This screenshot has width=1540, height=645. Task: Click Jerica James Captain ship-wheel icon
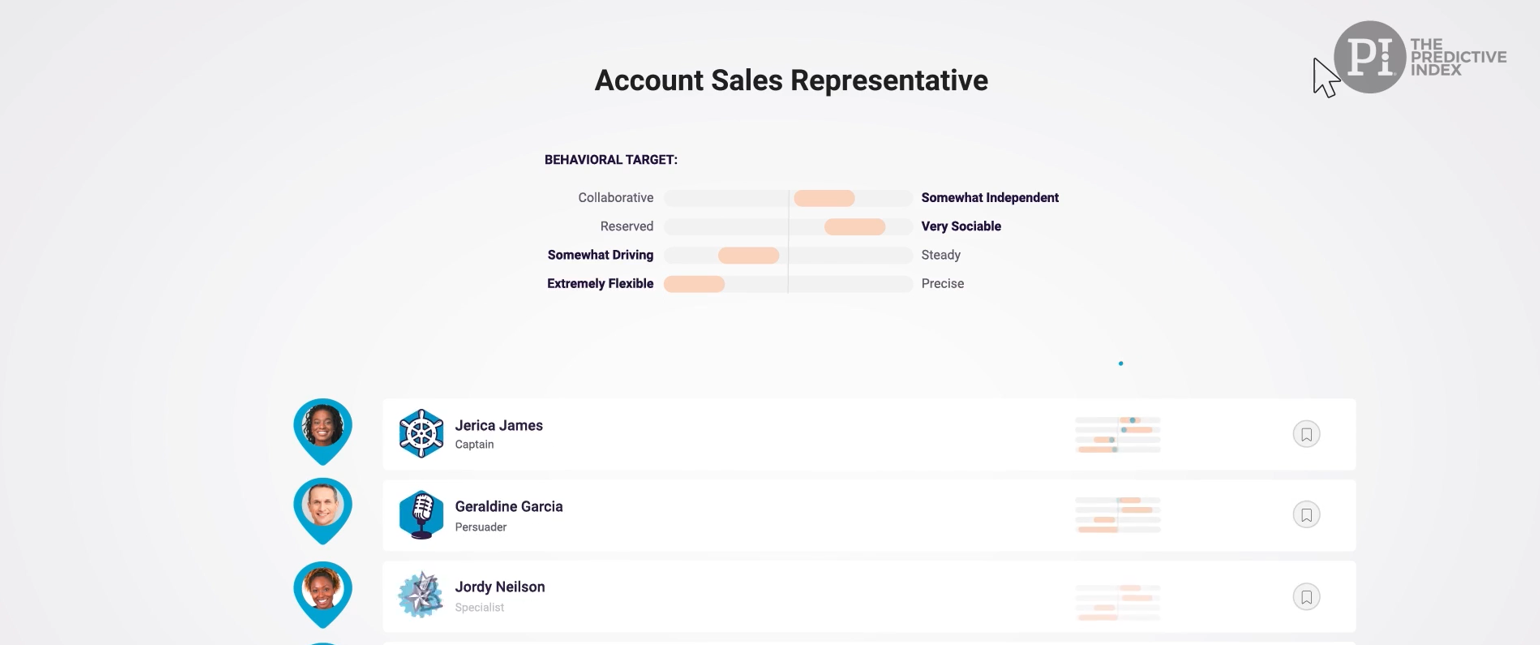point(421,434)
